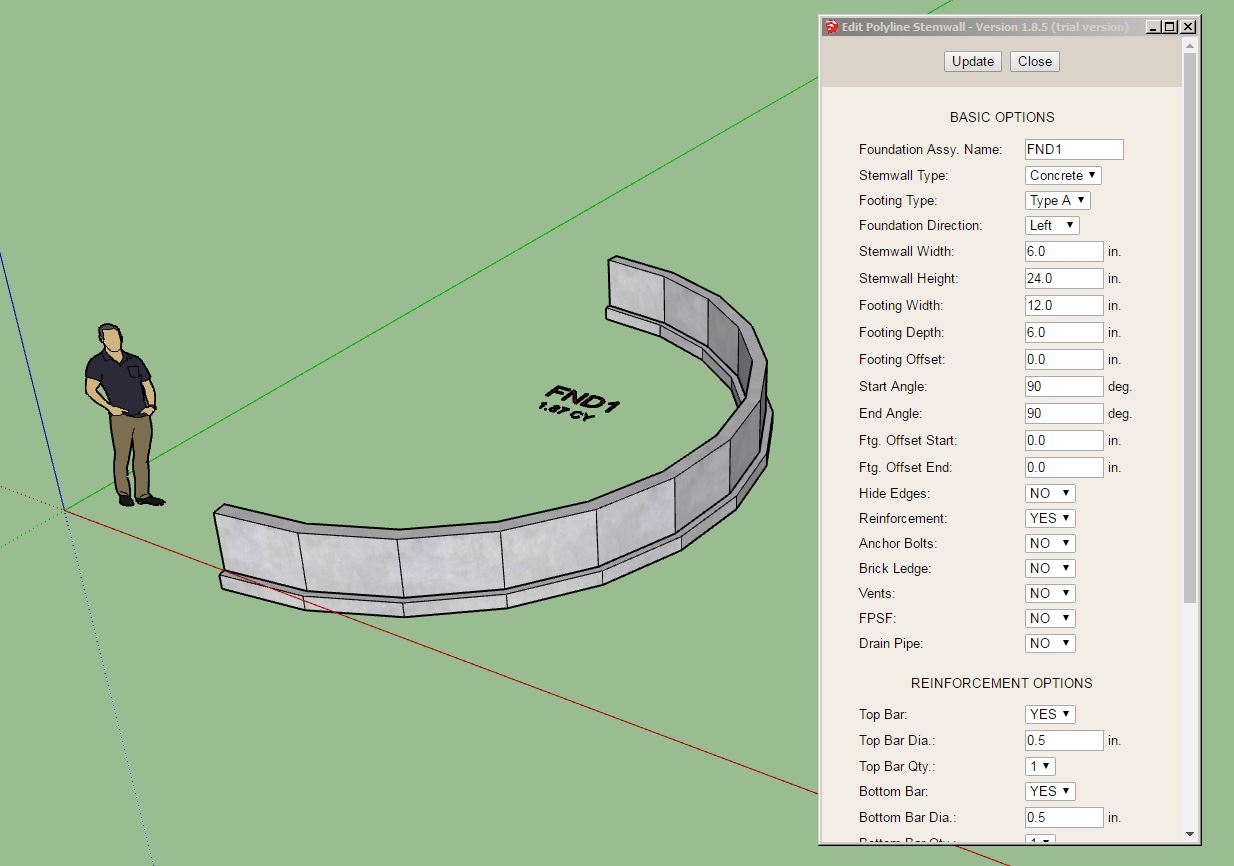
Task: Click the Foundation Assy. Name field
Action: (1074, 149)
